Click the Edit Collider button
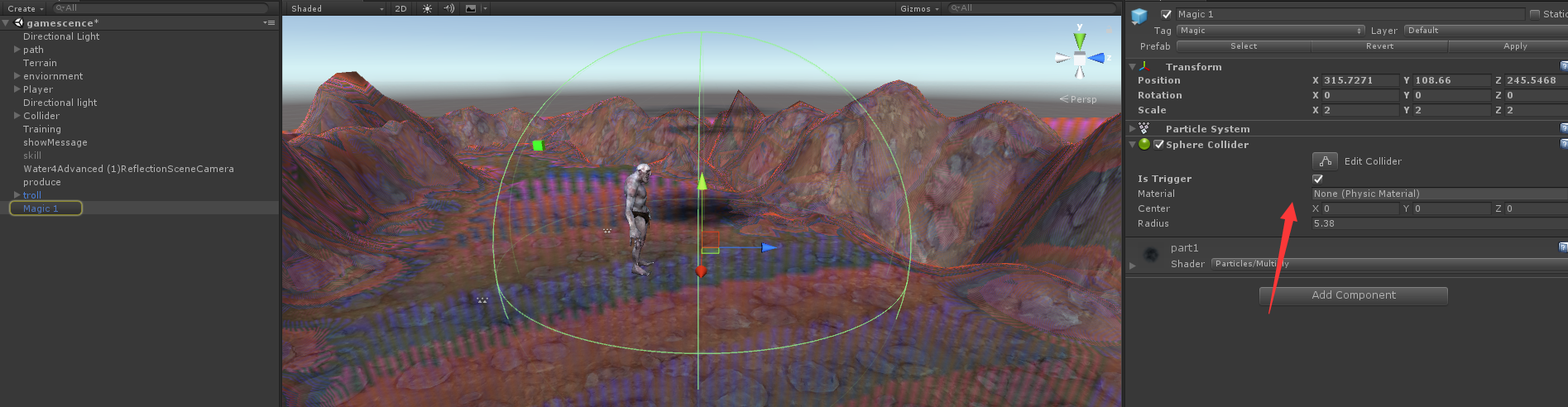 pos(1325,160)
